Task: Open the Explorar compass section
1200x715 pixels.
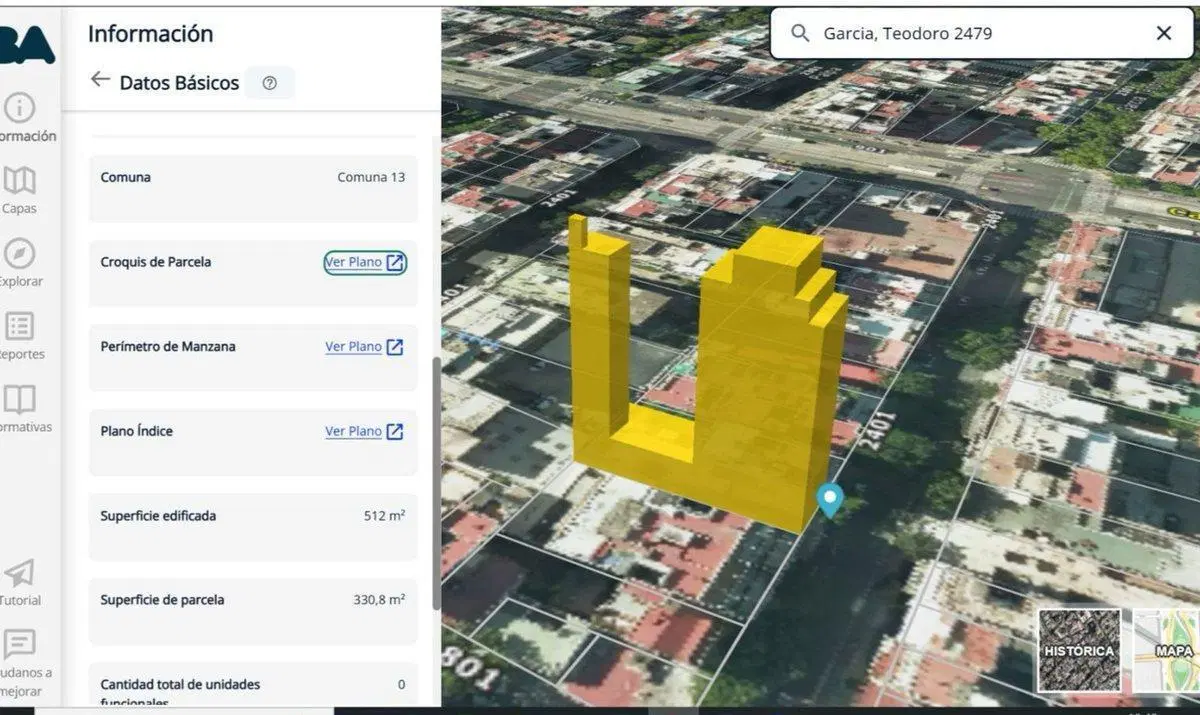Action: tap(20, 263)
